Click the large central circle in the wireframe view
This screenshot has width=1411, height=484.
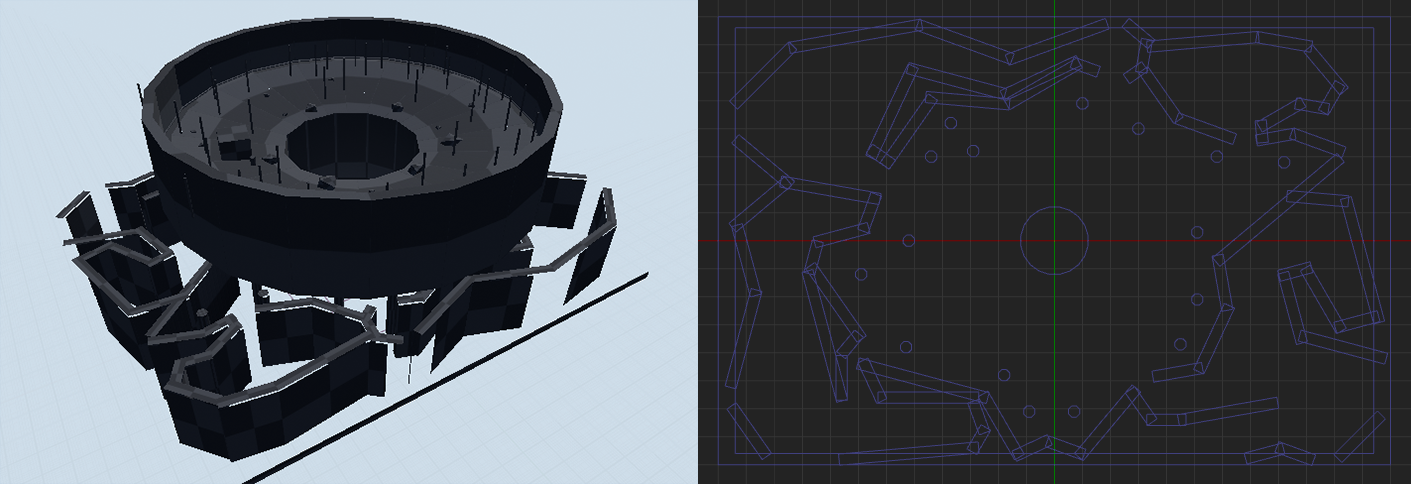coord(1053,208)
